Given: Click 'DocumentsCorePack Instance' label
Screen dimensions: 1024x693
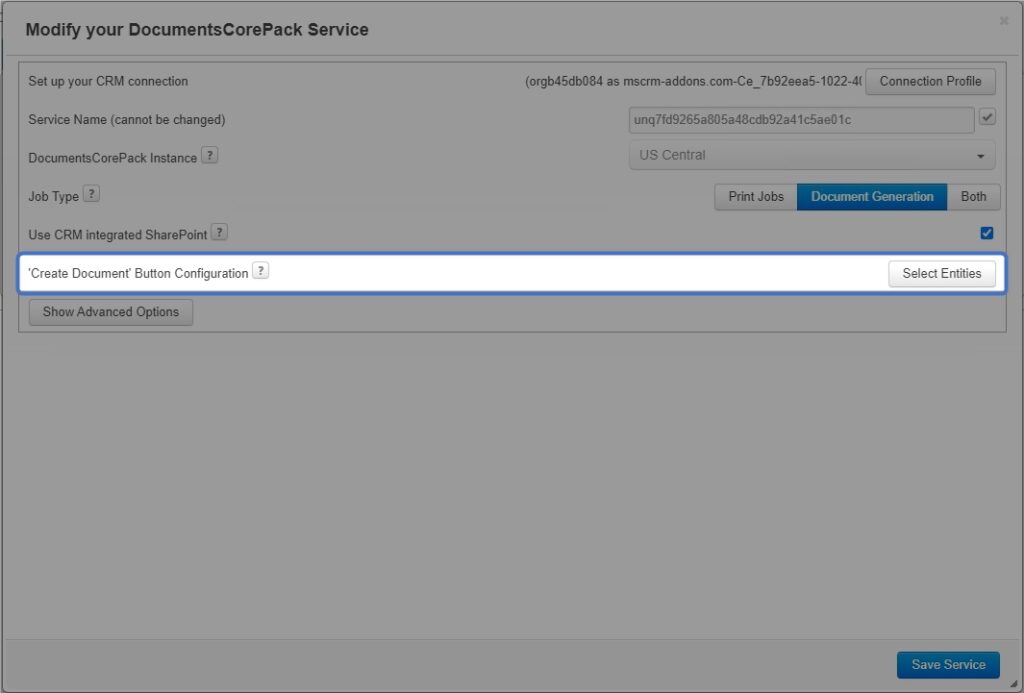Looking at the screenshot, I should click(x=112, y=158).
